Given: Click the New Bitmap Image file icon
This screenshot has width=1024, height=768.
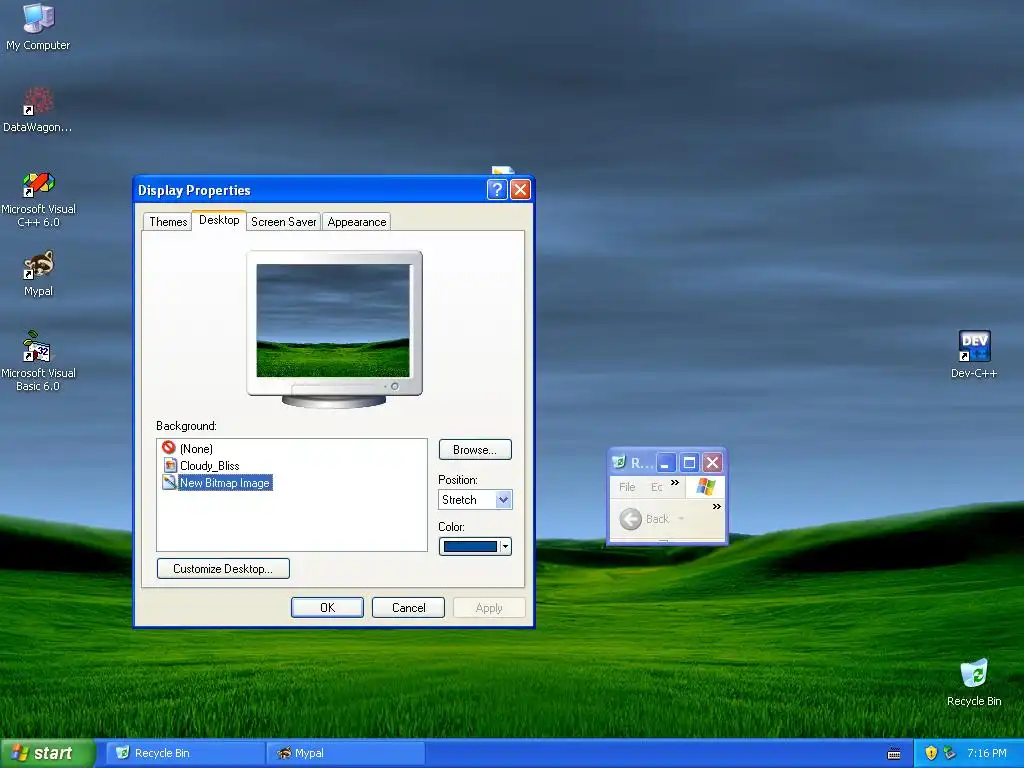Looking at the screenshot, I should [170, 482].
